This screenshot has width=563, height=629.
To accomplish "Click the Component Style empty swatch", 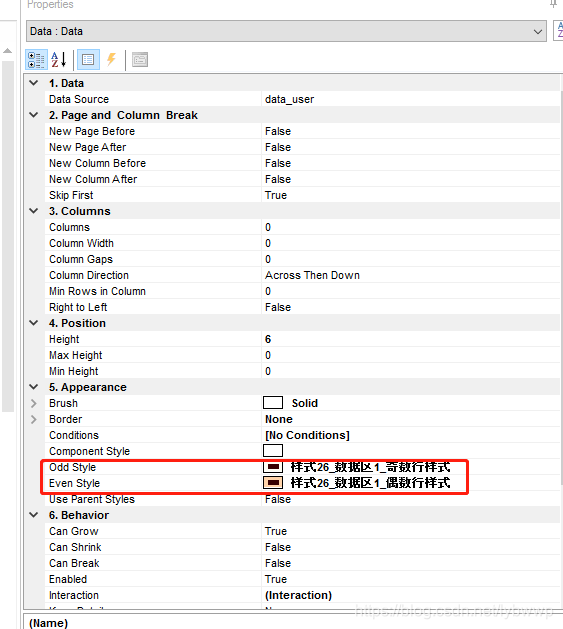I will [273, 451].
